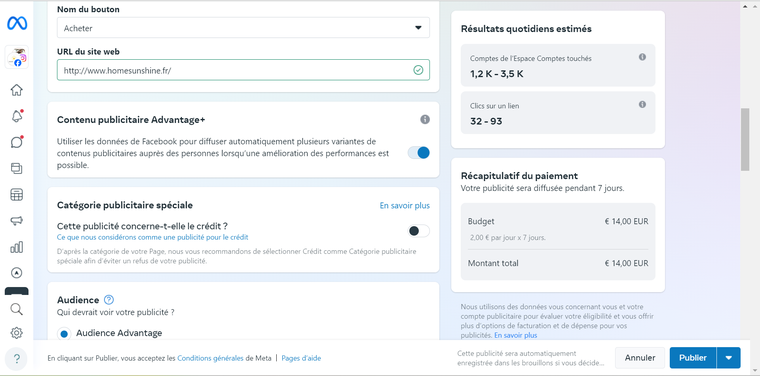This screenshot has height=376, width=760.
Task: Open notifications bell icon
Action: pyautogui.click(x=16, y=116)
